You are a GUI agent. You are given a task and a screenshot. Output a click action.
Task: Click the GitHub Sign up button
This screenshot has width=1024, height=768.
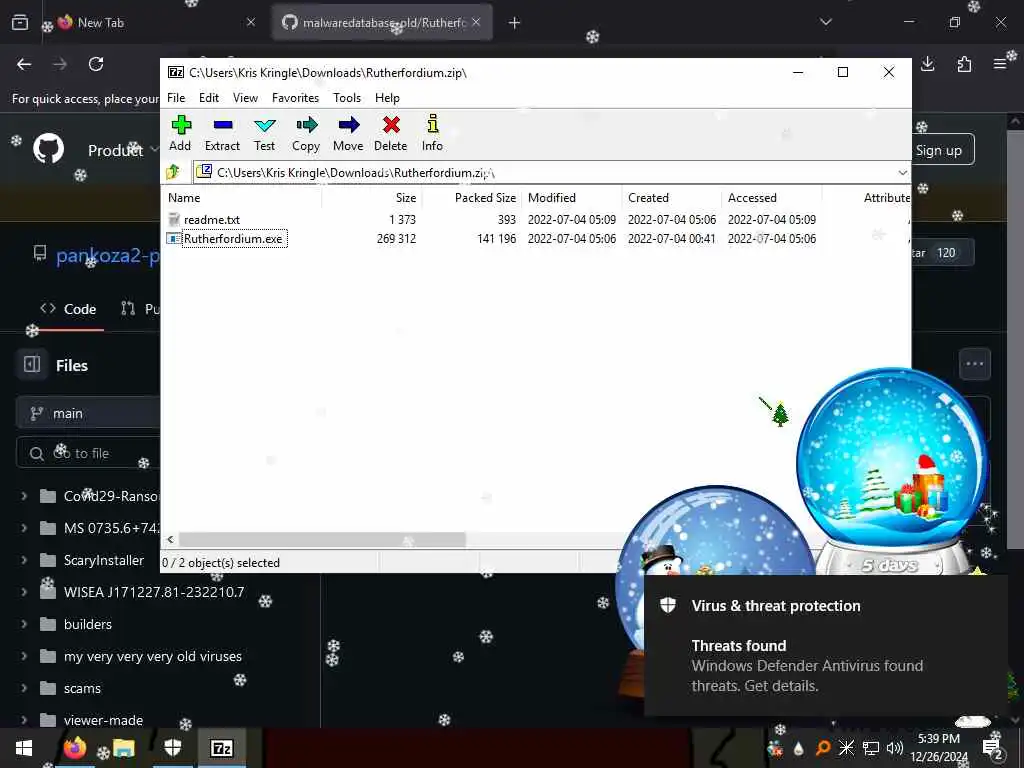(941, 150)
